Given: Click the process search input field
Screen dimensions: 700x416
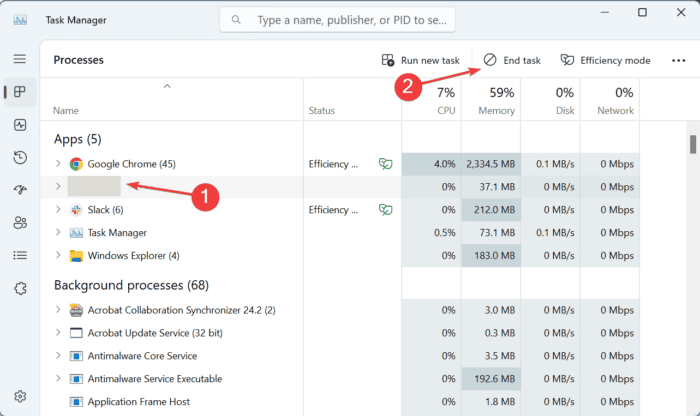Looking at the screenshot, I should point(337,20).
